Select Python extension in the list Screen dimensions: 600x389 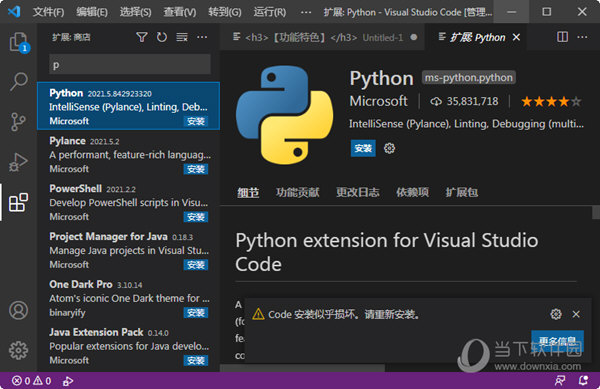[x=128, y=106]
